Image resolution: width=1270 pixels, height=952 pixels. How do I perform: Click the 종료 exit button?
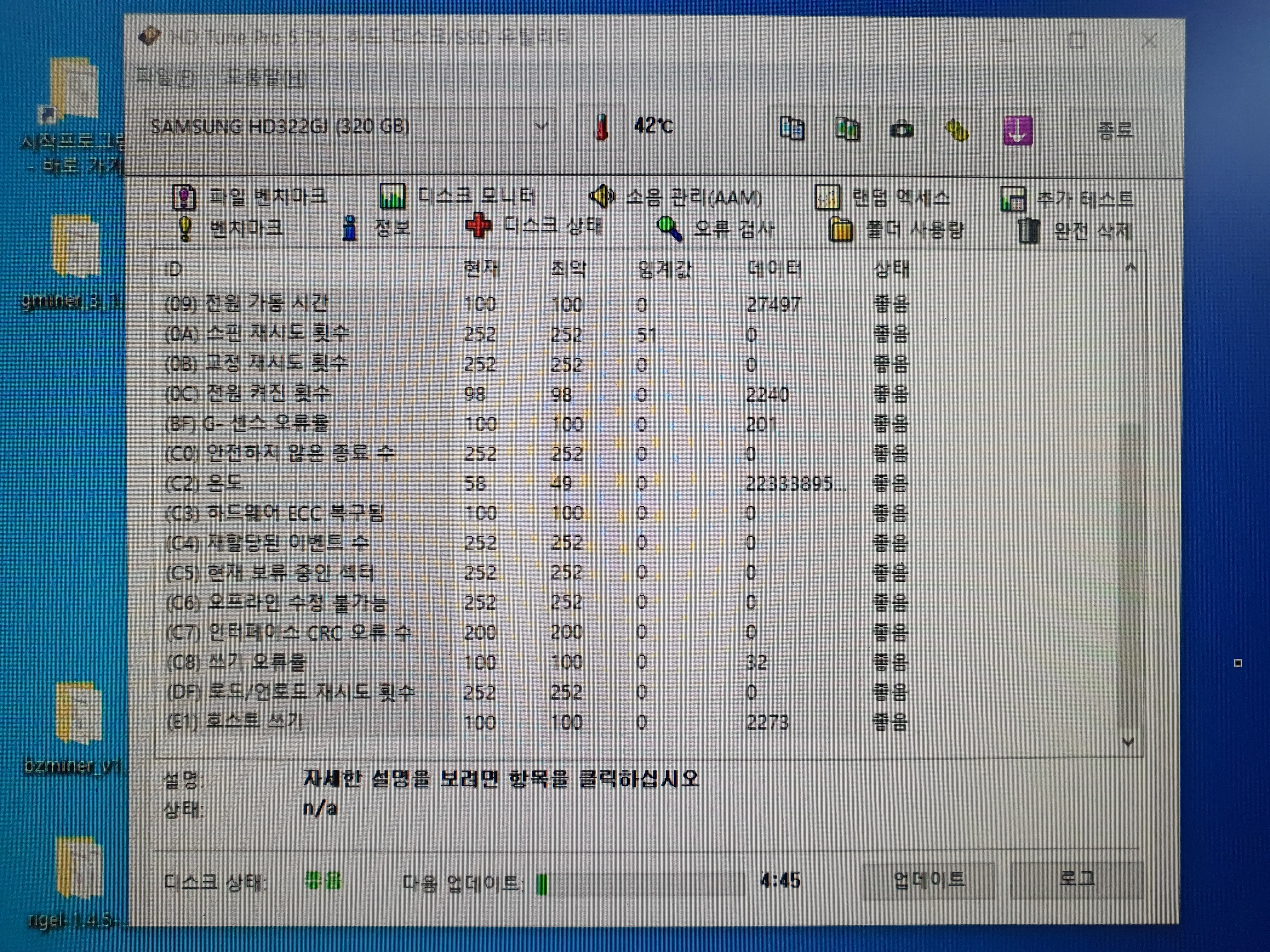pos(1116,131)
